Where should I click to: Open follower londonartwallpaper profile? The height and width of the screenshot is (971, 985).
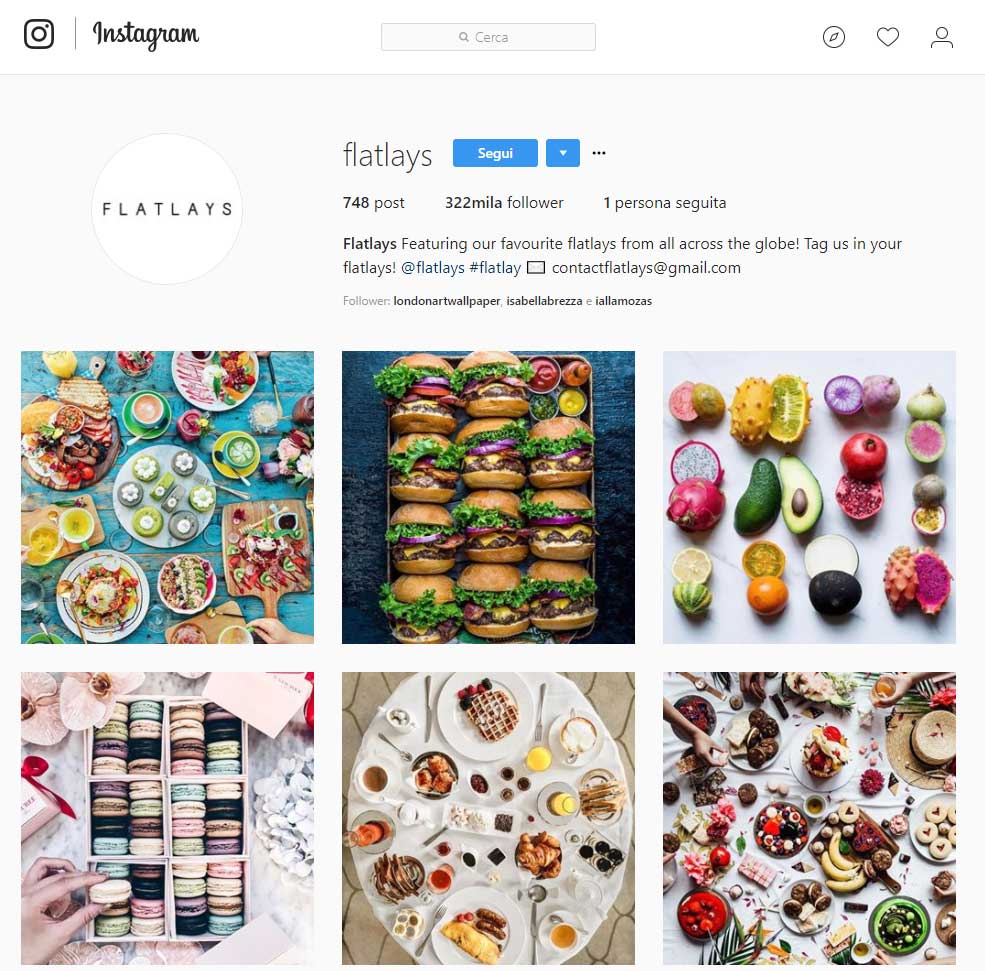(447, 301)
